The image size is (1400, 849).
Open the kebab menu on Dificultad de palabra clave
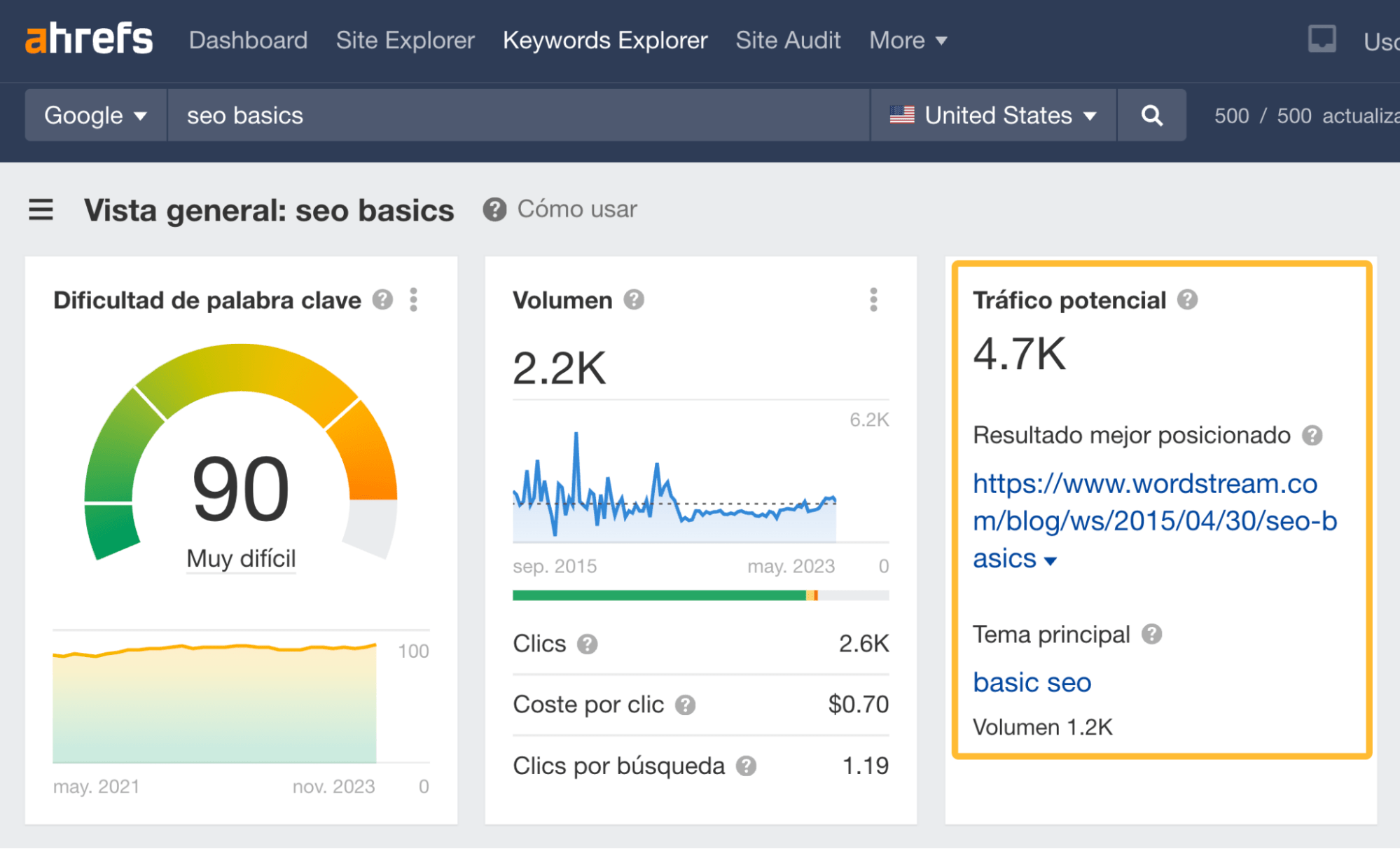click(x=414, y=300)
